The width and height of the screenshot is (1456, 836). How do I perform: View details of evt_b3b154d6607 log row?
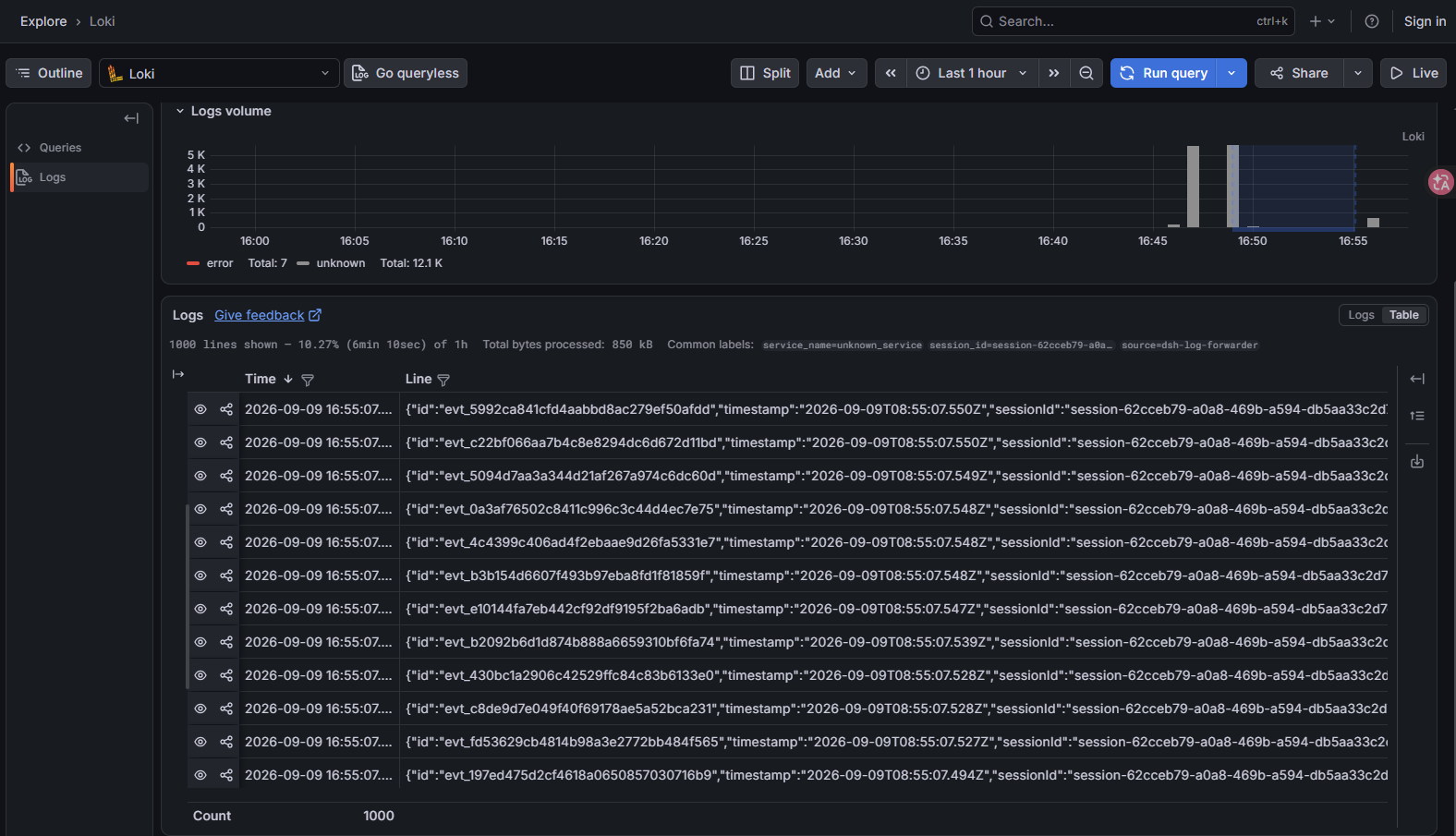tap(200, 576)
